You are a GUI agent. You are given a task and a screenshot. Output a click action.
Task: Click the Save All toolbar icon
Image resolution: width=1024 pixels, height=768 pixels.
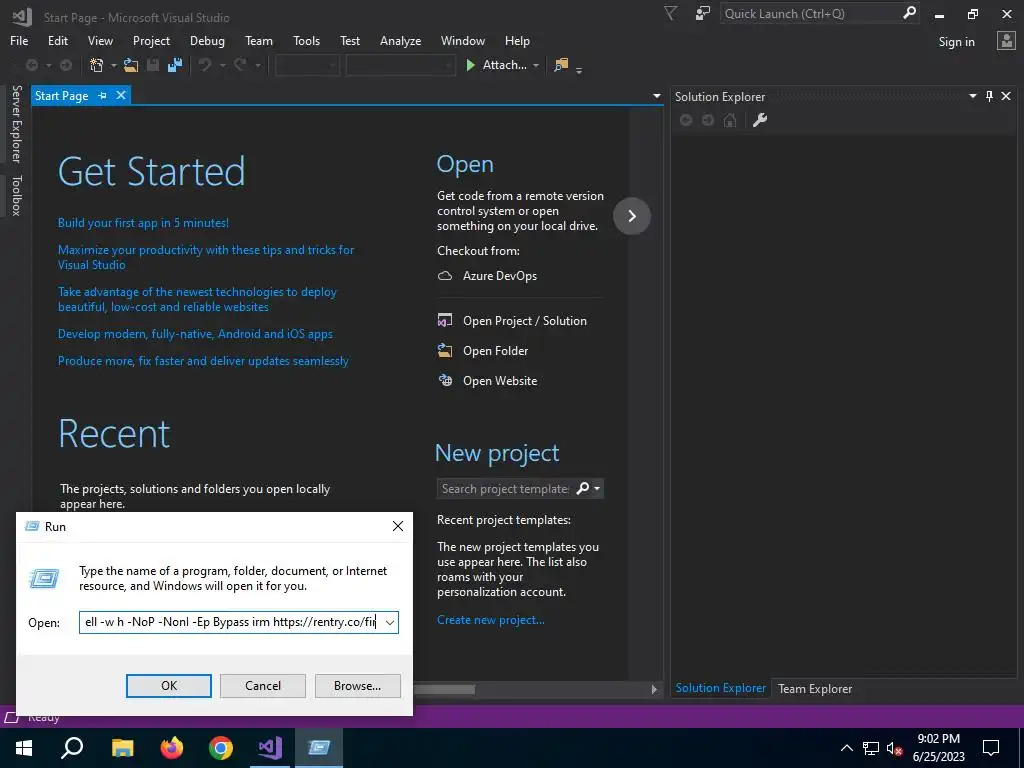pos(174,65)
